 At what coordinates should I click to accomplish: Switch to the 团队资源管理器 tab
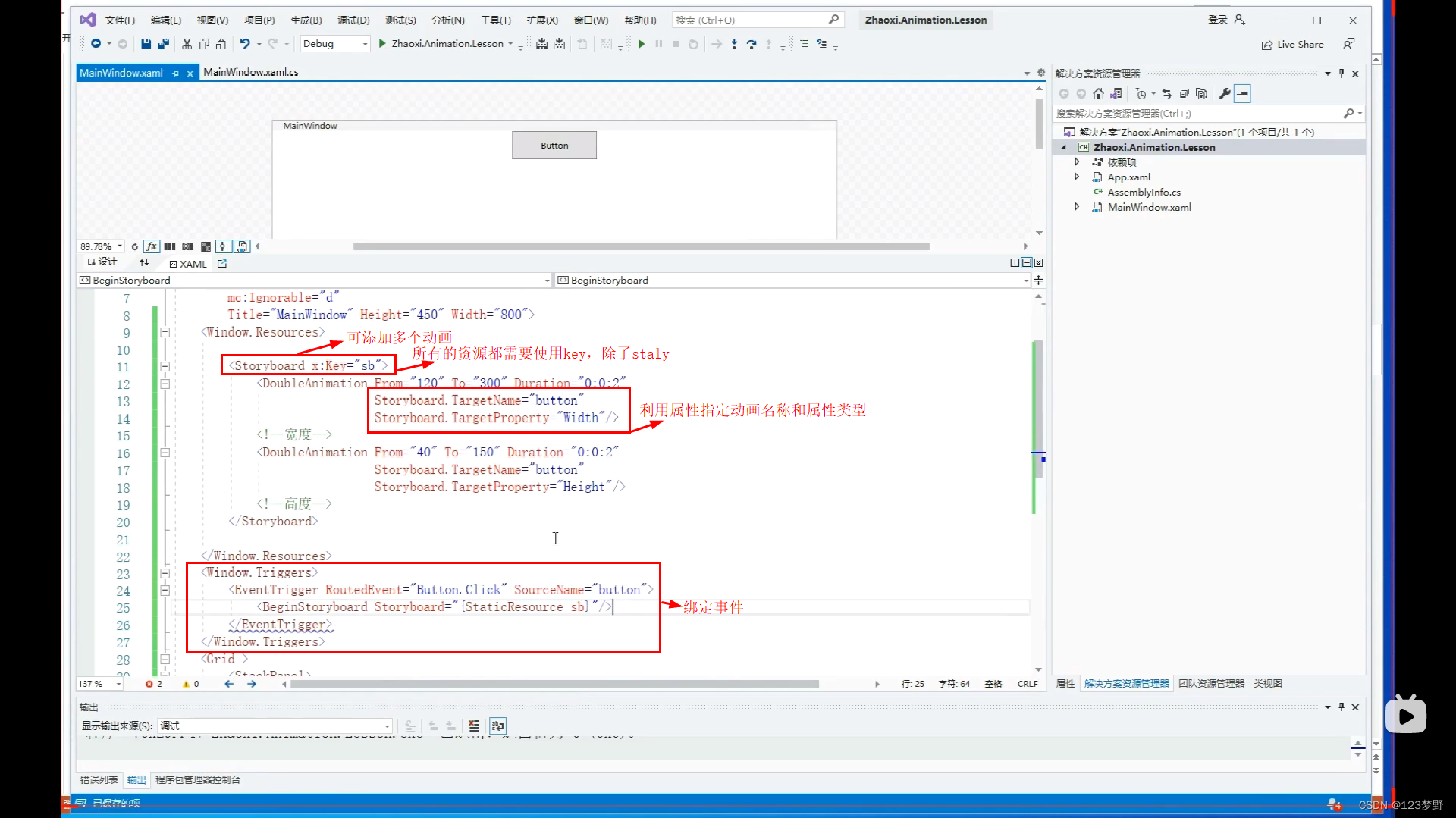pos(1211,683)
